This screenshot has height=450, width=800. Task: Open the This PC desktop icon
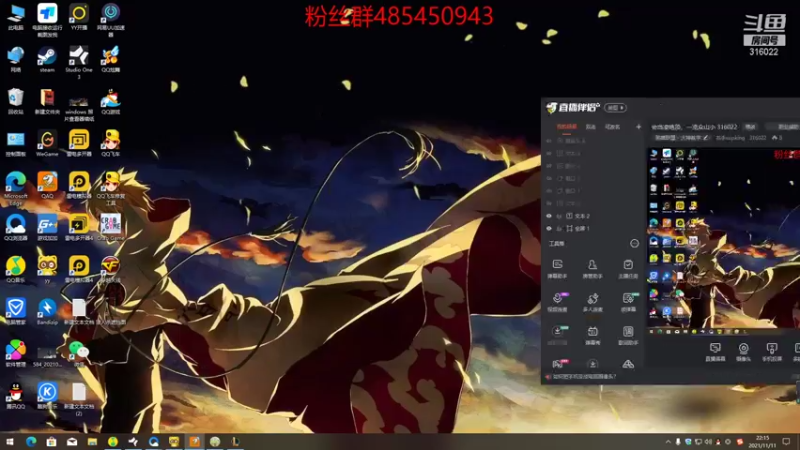tap(15, 17)
